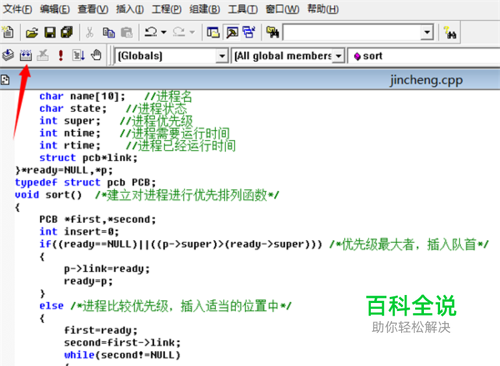The height and width of the screenshot is (366, 500).
Task: Open the All global members dropdown
Action: point(339,56)
